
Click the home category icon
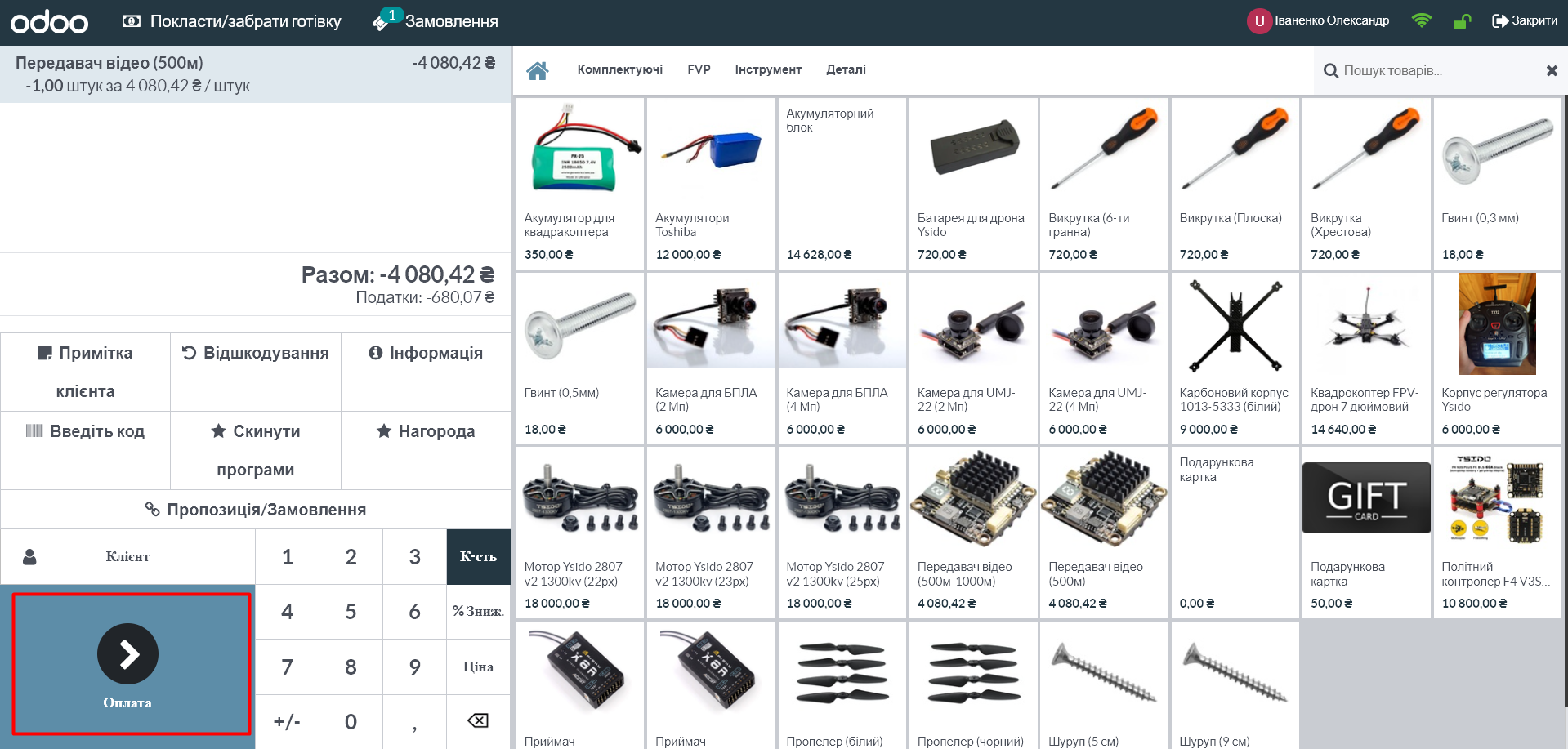point(537,70)
